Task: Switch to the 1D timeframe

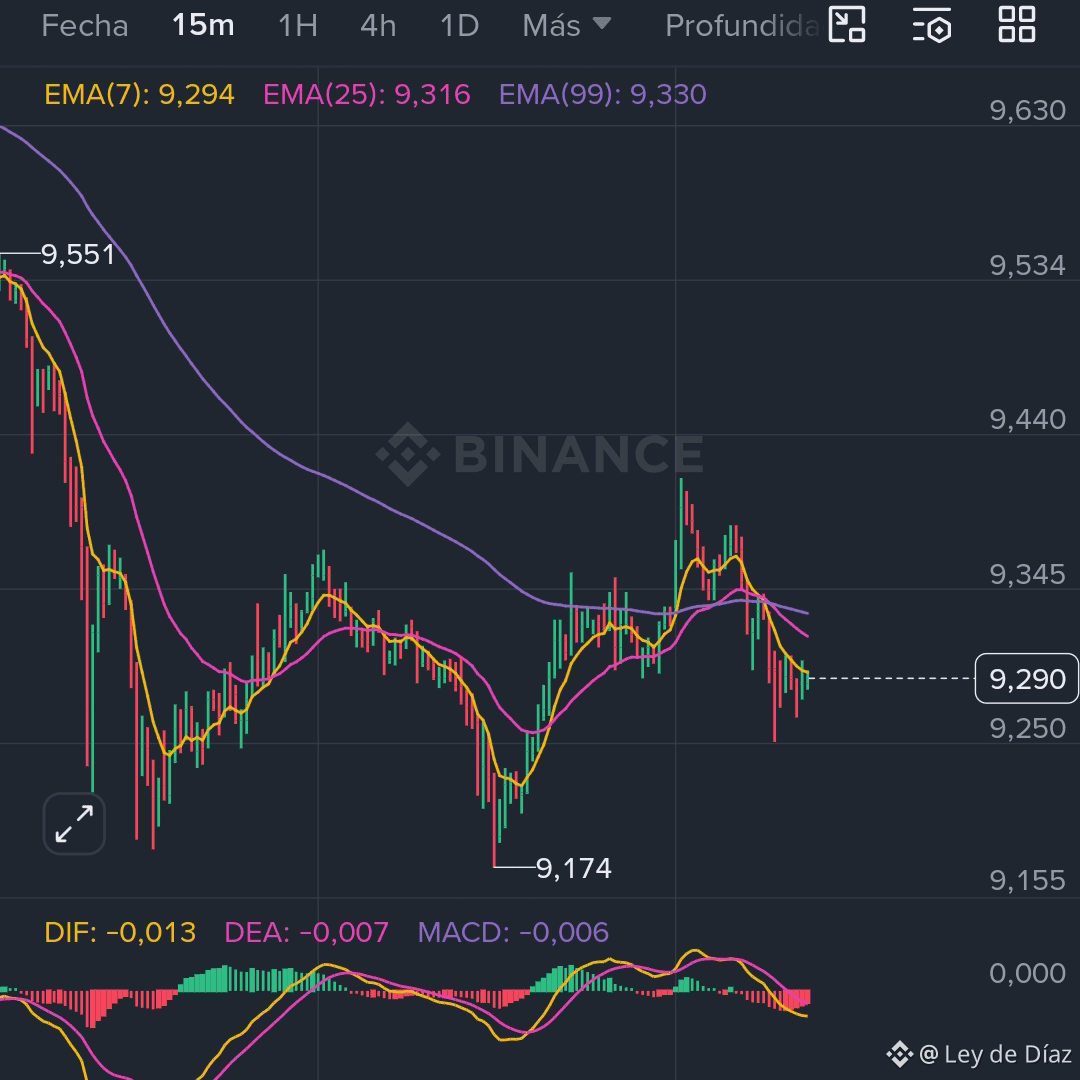Action: click(x=459, y=26)
